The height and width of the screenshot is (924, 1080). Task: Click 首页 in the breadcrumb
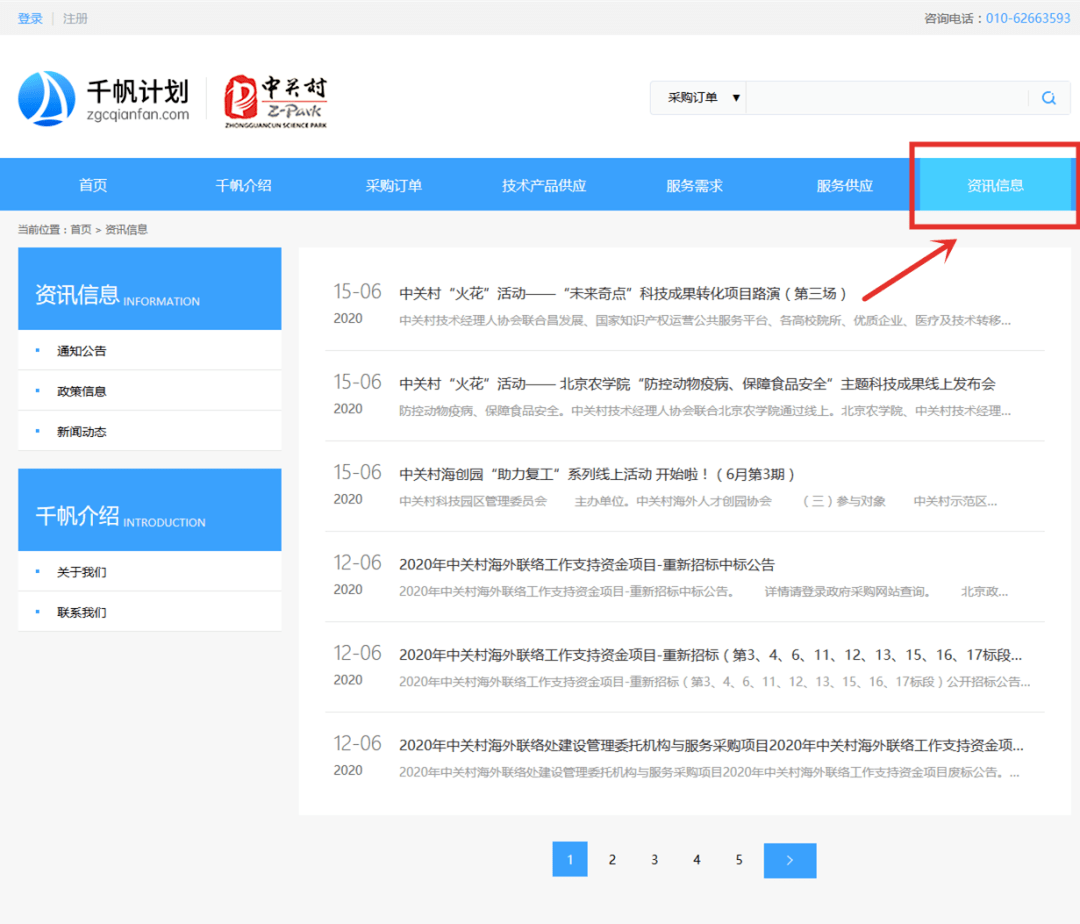[81, 229]
